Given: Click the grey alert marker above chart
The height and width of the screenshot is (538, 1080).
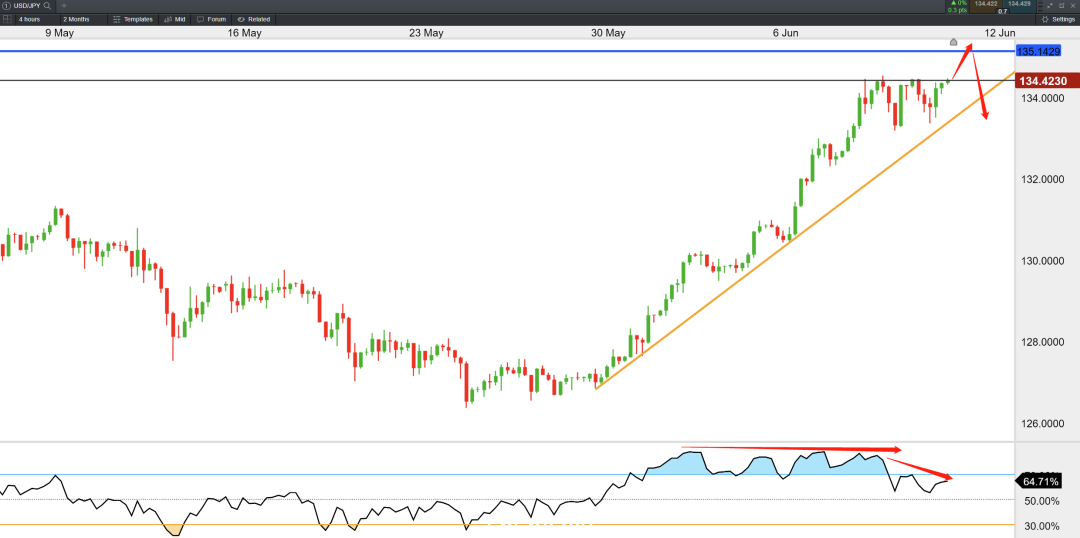Looking at the screenshot, I should 953,43.
